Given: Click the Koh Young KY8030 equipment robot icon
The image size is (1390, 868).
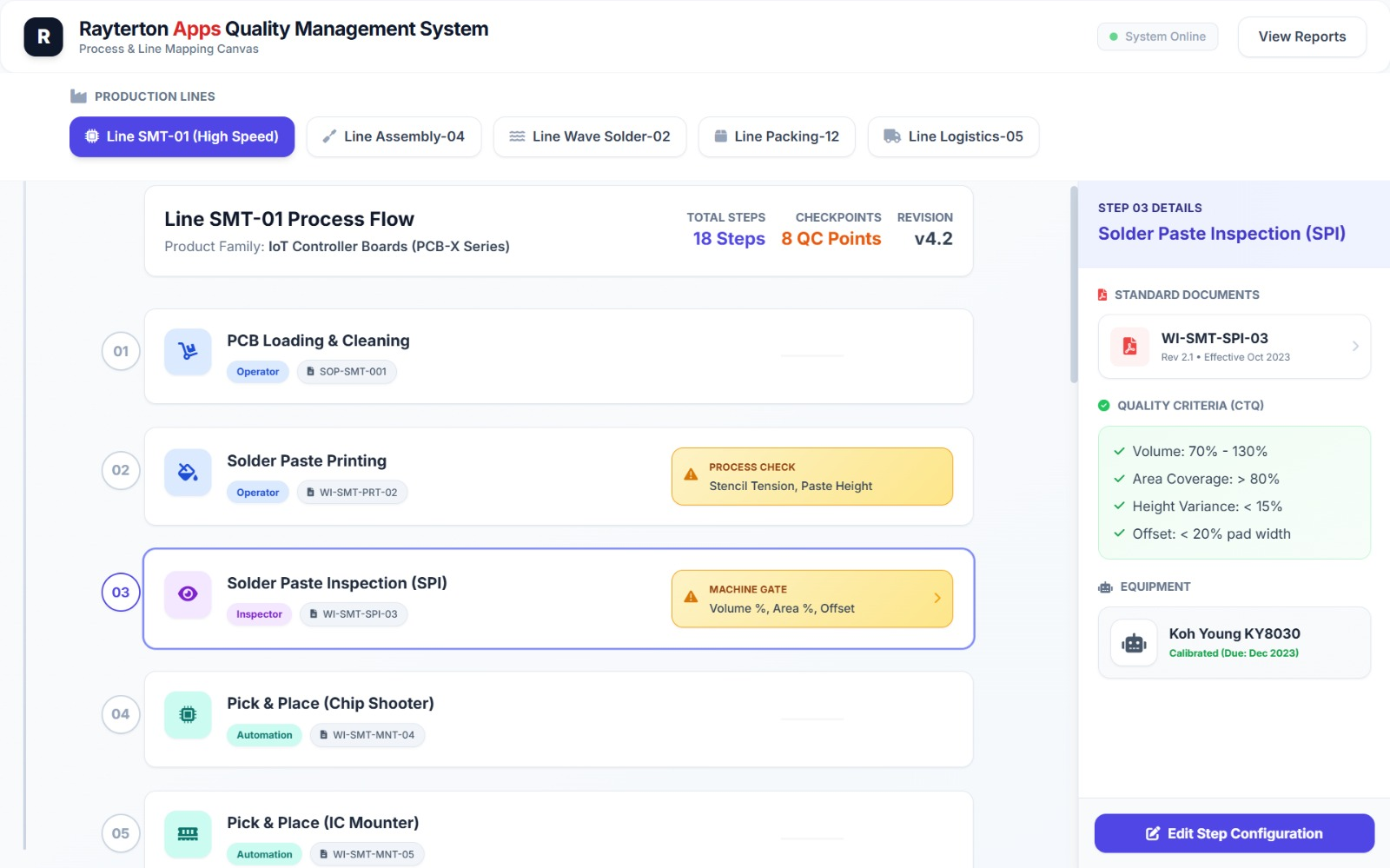Looking at the screenshot, I should pos(1133,641).
